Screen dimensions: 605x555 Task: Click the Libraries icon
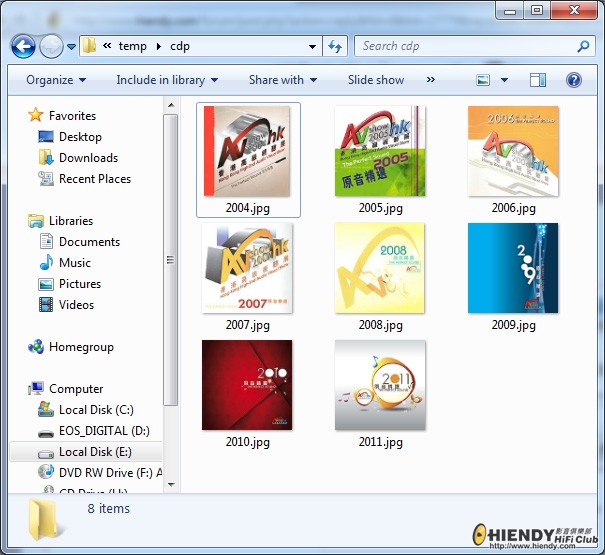pyautogui.click(x=36, y=221)
